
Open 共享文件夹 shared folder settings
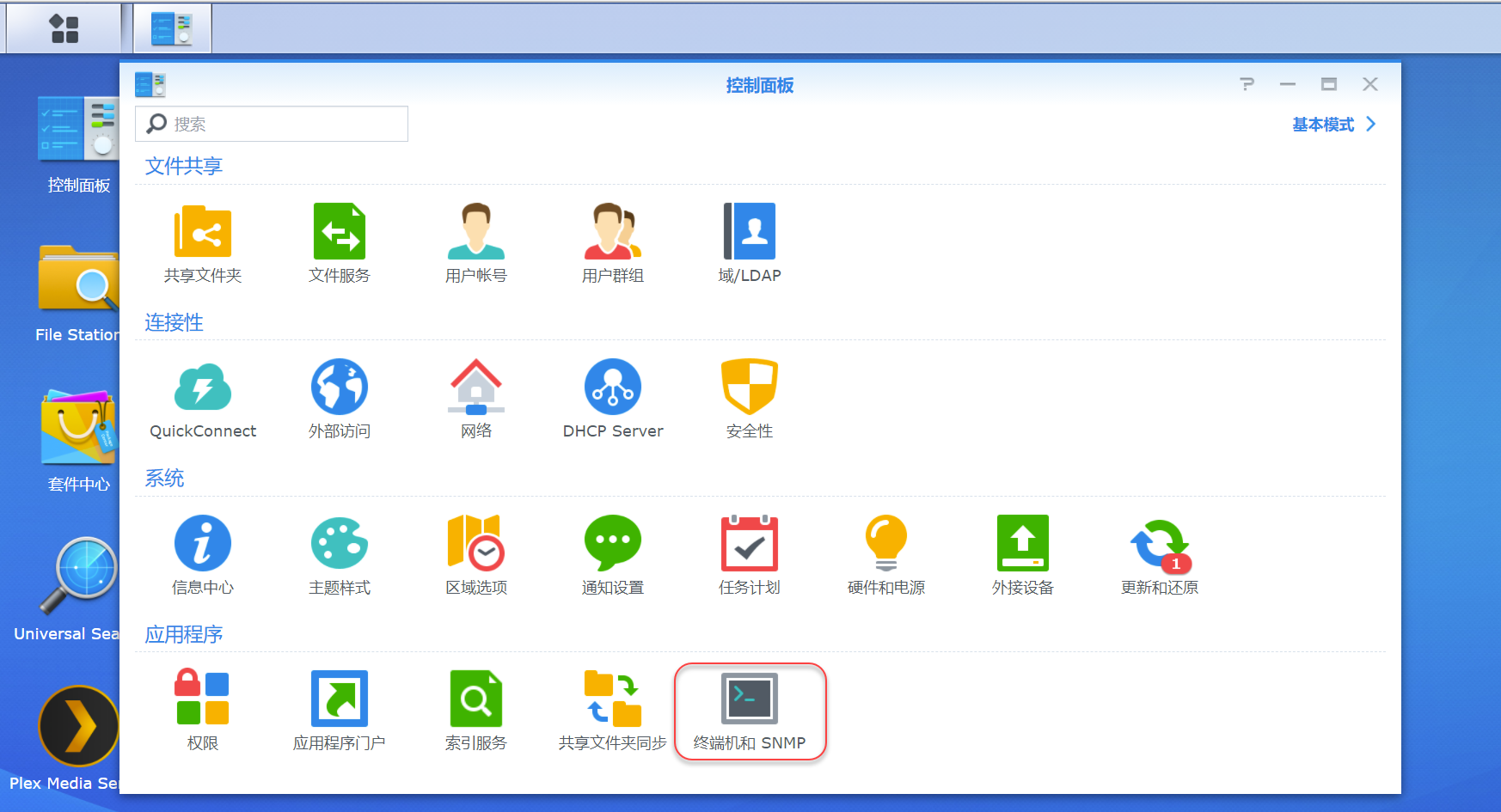coord(203,231)
